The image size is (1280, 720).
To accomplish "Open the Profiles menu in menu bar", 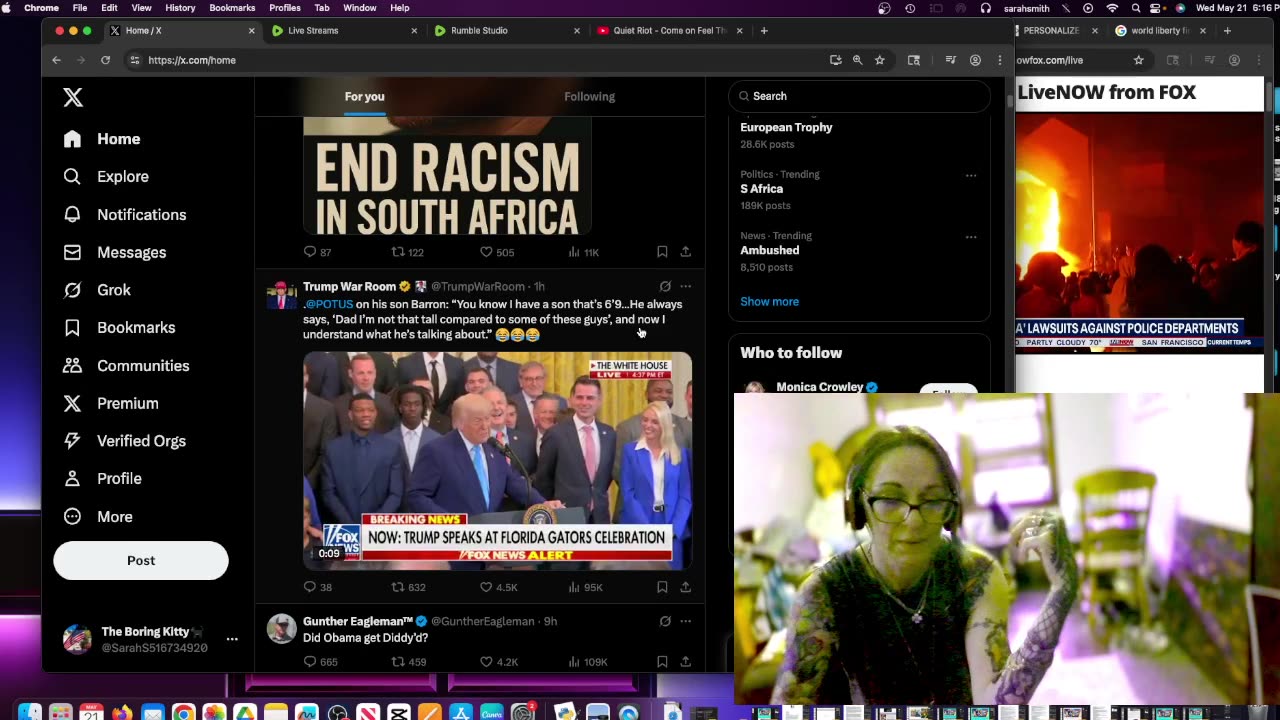I will (x=285, y=8).
